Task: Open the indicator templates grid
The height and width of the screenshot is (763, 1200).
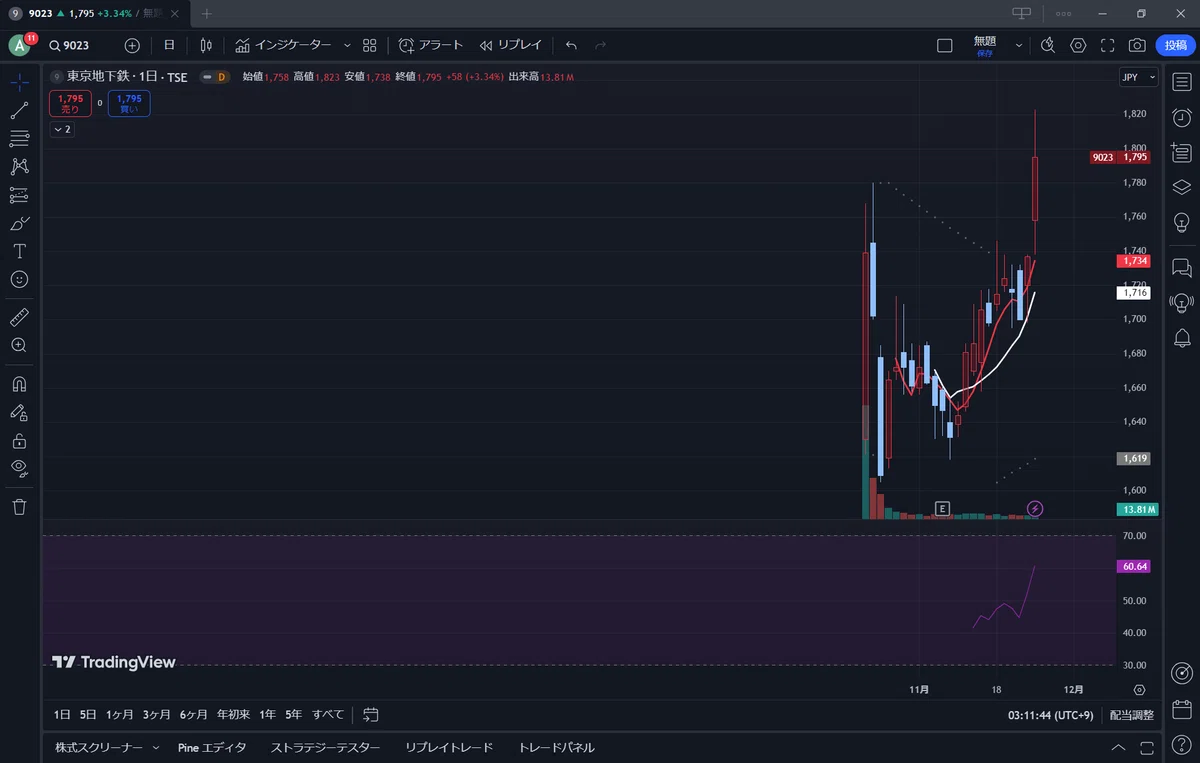Action: pos(370,45)
